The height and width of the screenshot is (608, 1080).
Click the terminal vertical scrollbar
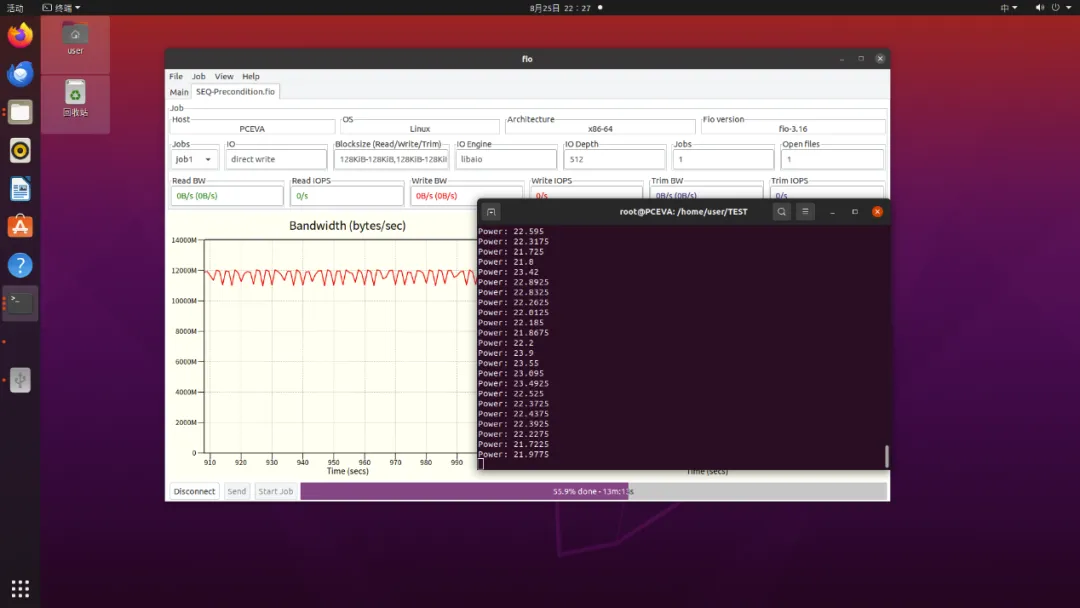886,456
